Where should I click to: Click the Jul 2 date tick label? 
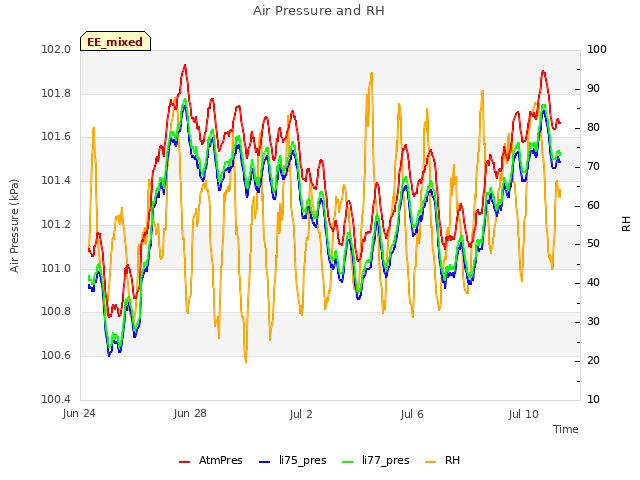[301, 414]
